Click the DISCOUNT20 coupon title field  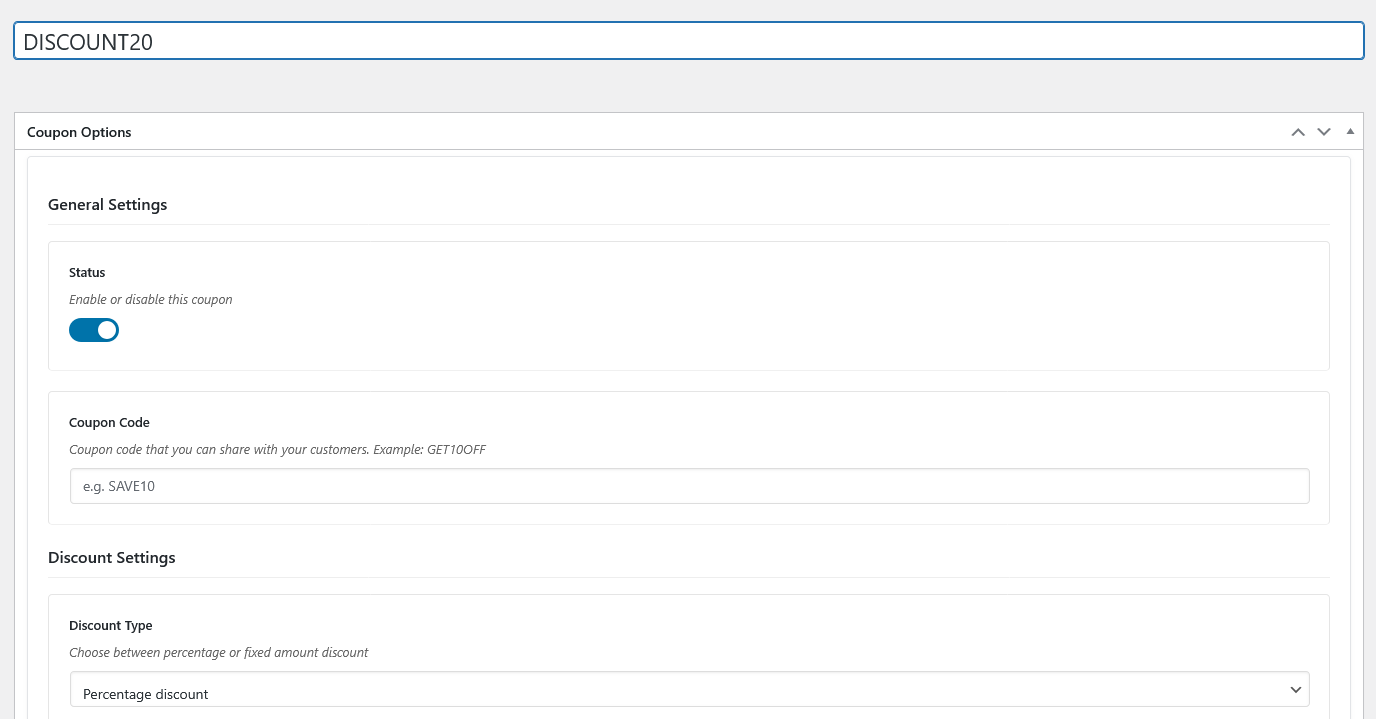click(688, 41)
